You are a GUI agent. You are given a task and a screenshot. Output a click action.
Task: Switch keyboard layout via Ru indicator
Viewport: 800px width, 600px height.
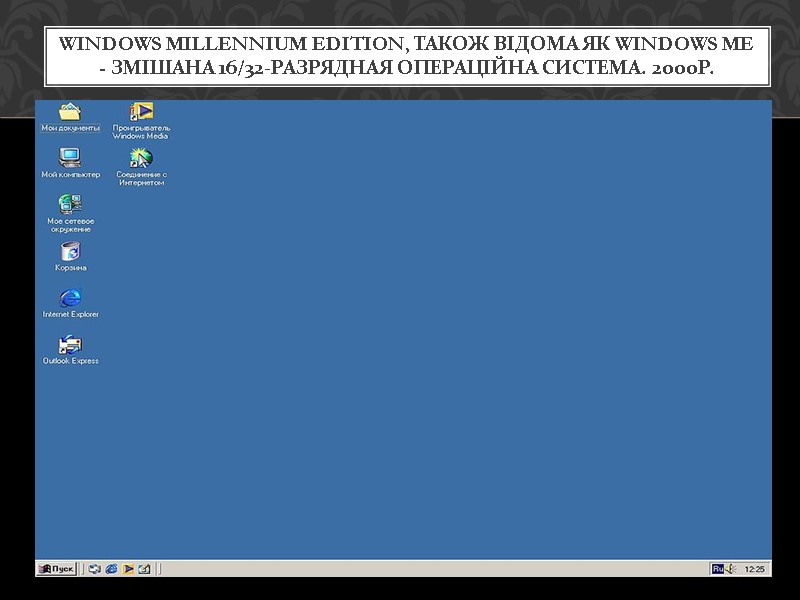click(717, 567)
